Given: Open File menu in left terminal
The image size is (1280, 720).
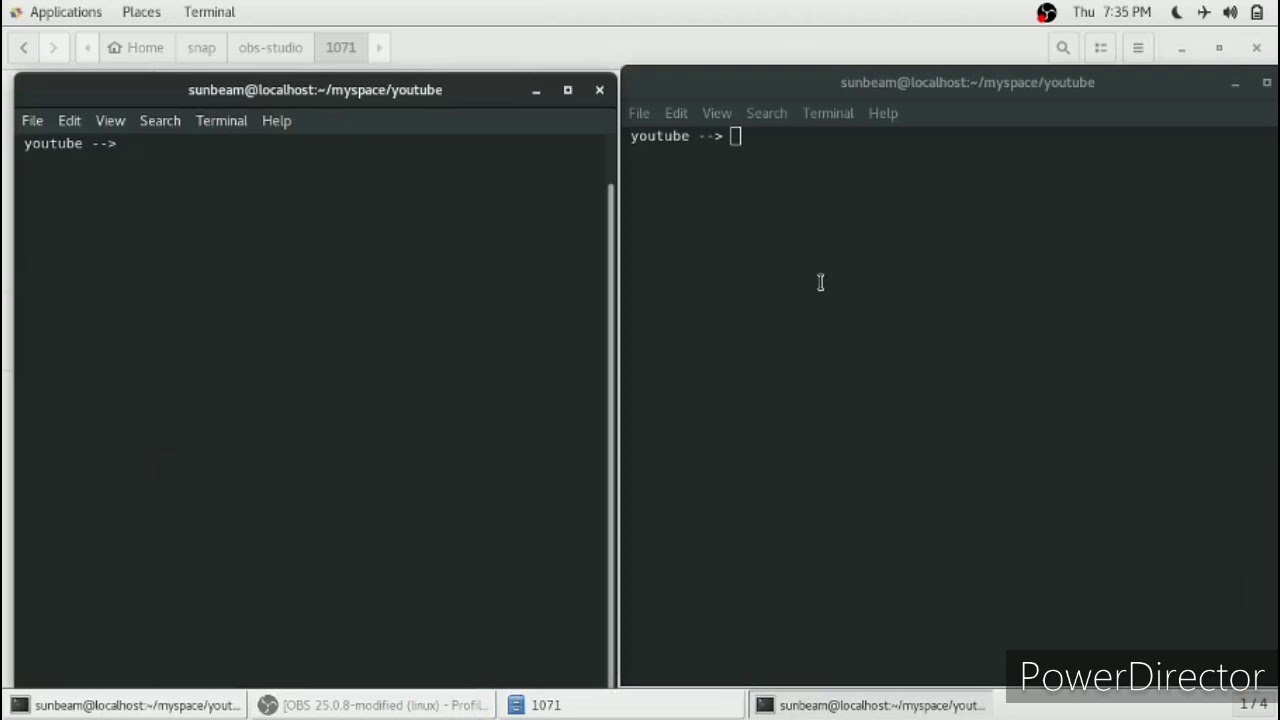Looking at the screenshot, I should pyautogui.click(x=32, y=121).
